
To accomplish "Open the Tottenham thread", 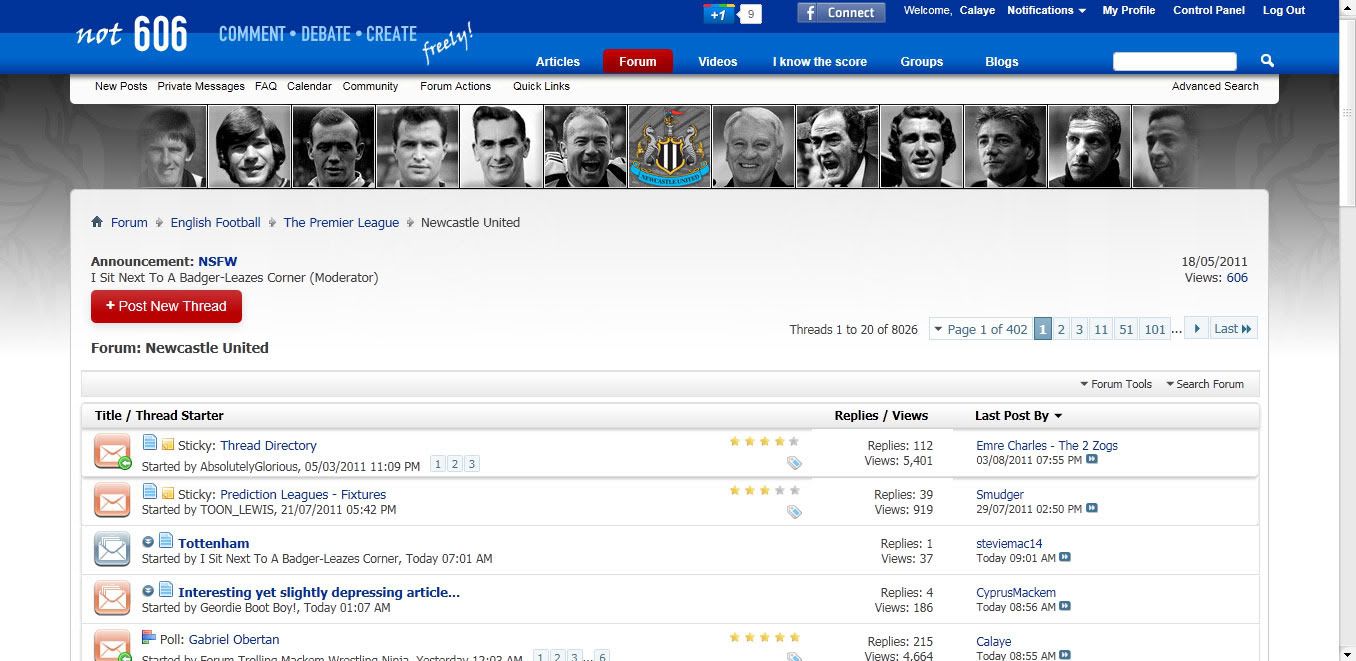I will click(214, 543).
